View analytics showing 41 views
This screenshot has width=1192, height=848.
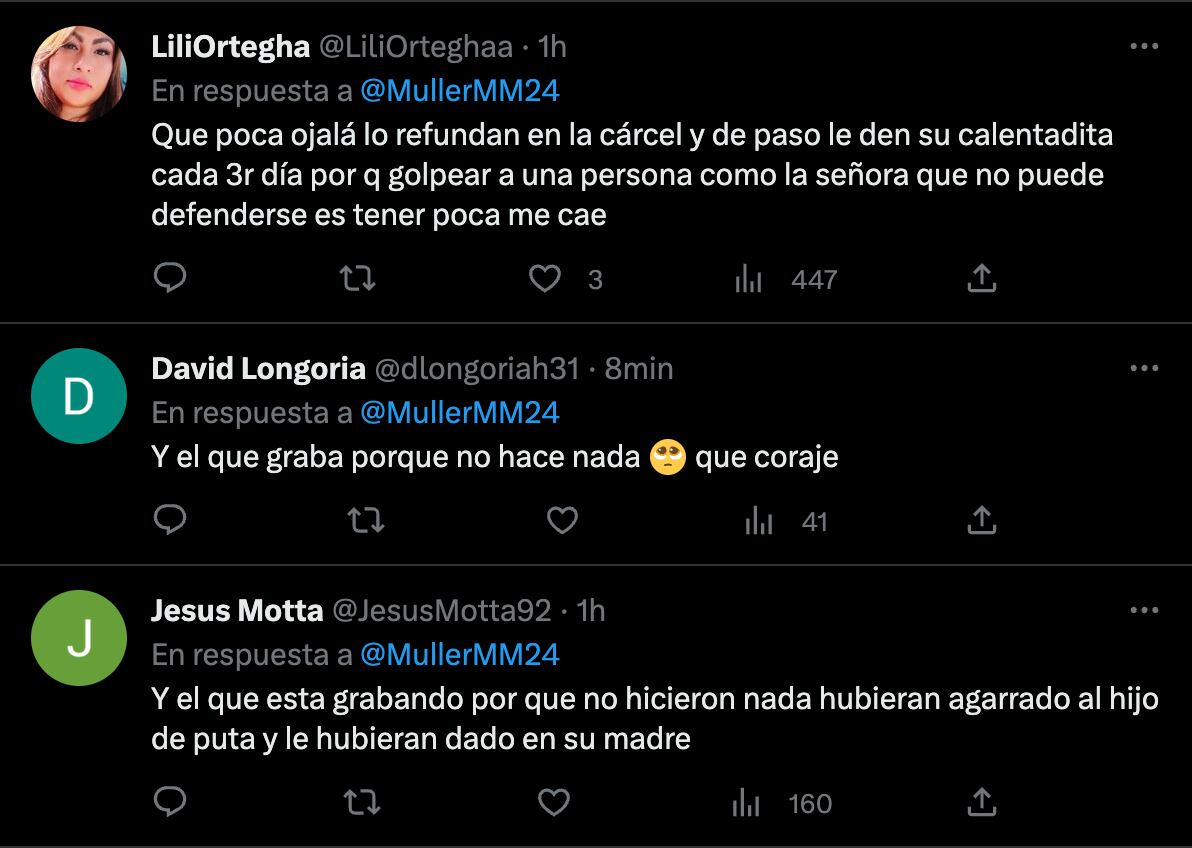pyautogui.click(x=759, y=521)
